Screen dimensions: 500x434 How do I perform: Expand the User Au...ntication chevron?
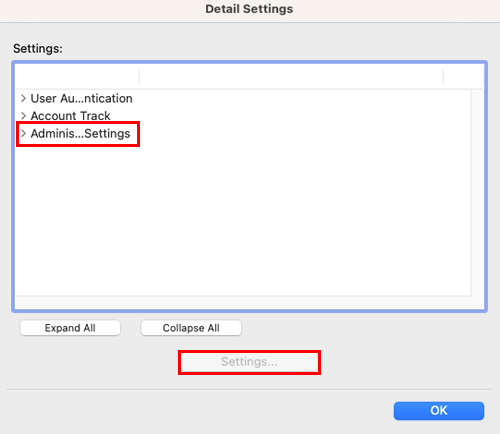click(x=23, y=98)
